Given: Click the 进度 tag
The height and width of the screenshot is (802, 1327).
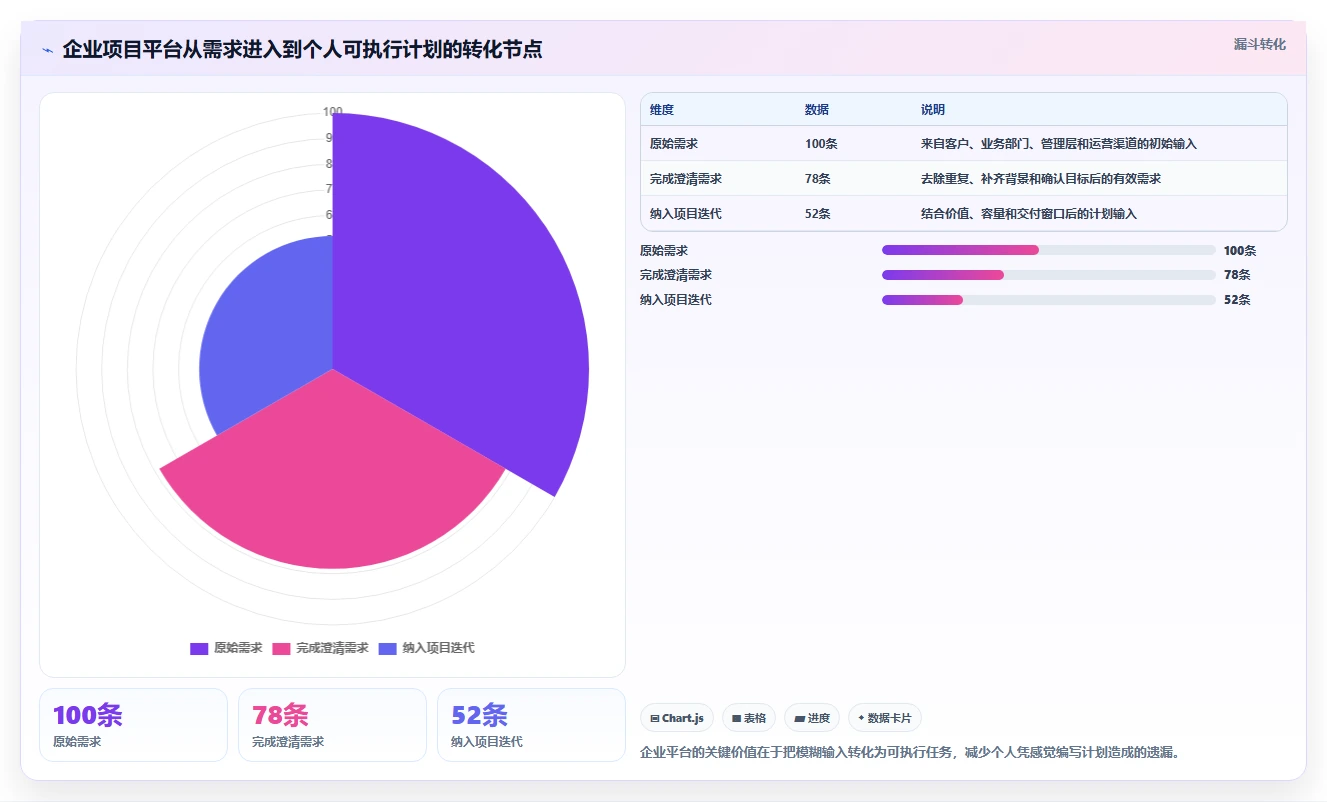Looking at the screenshot, I should (812, 718).
